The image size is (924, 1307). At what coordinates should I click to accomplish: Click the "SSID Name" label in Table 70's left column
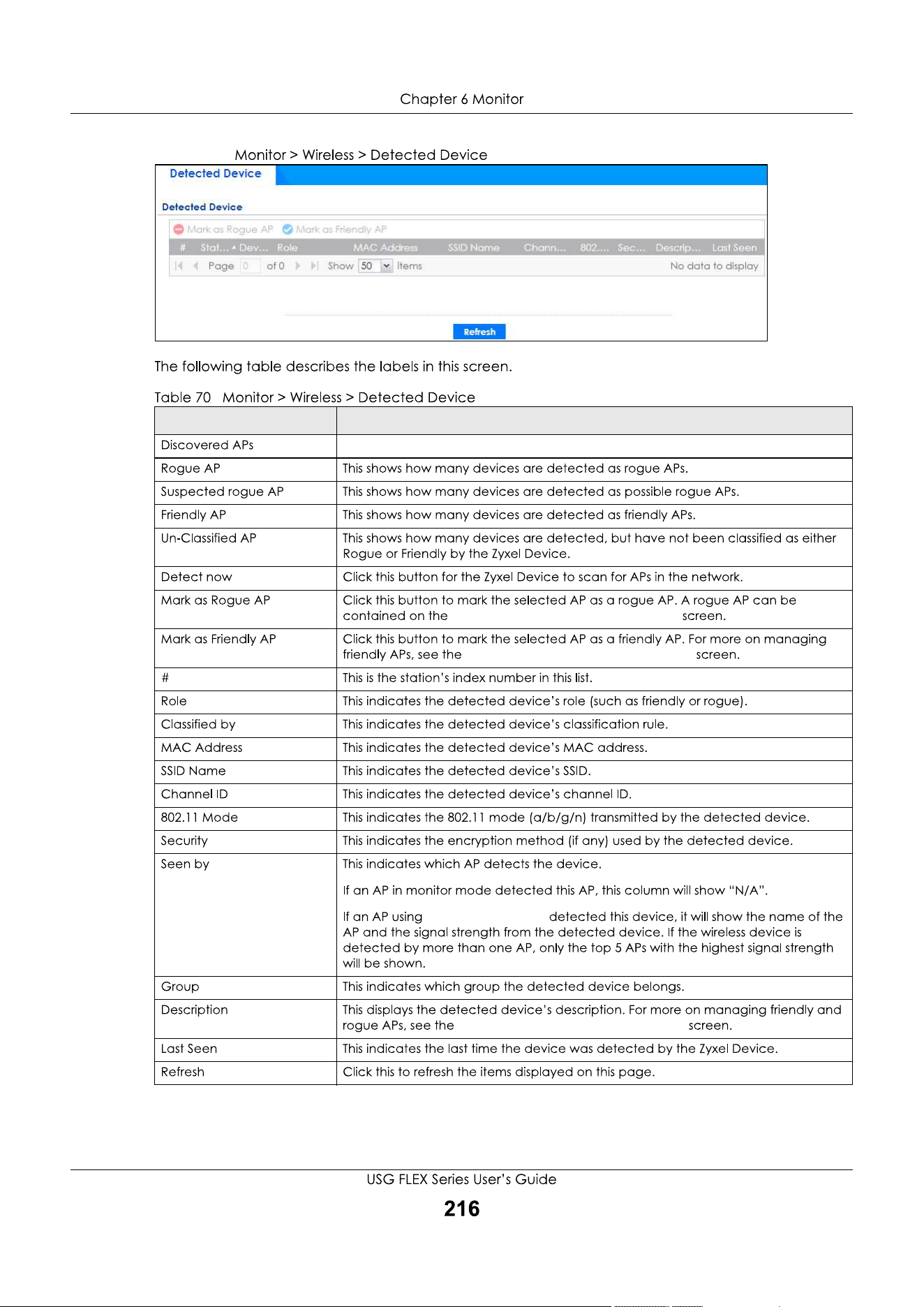(x=193, y=771)
